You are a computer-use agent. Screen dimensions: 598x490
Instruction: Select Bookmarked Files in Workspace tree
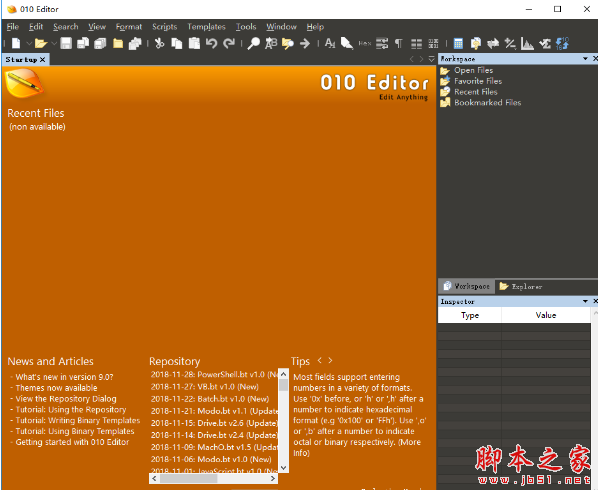[x=487, y=103]
